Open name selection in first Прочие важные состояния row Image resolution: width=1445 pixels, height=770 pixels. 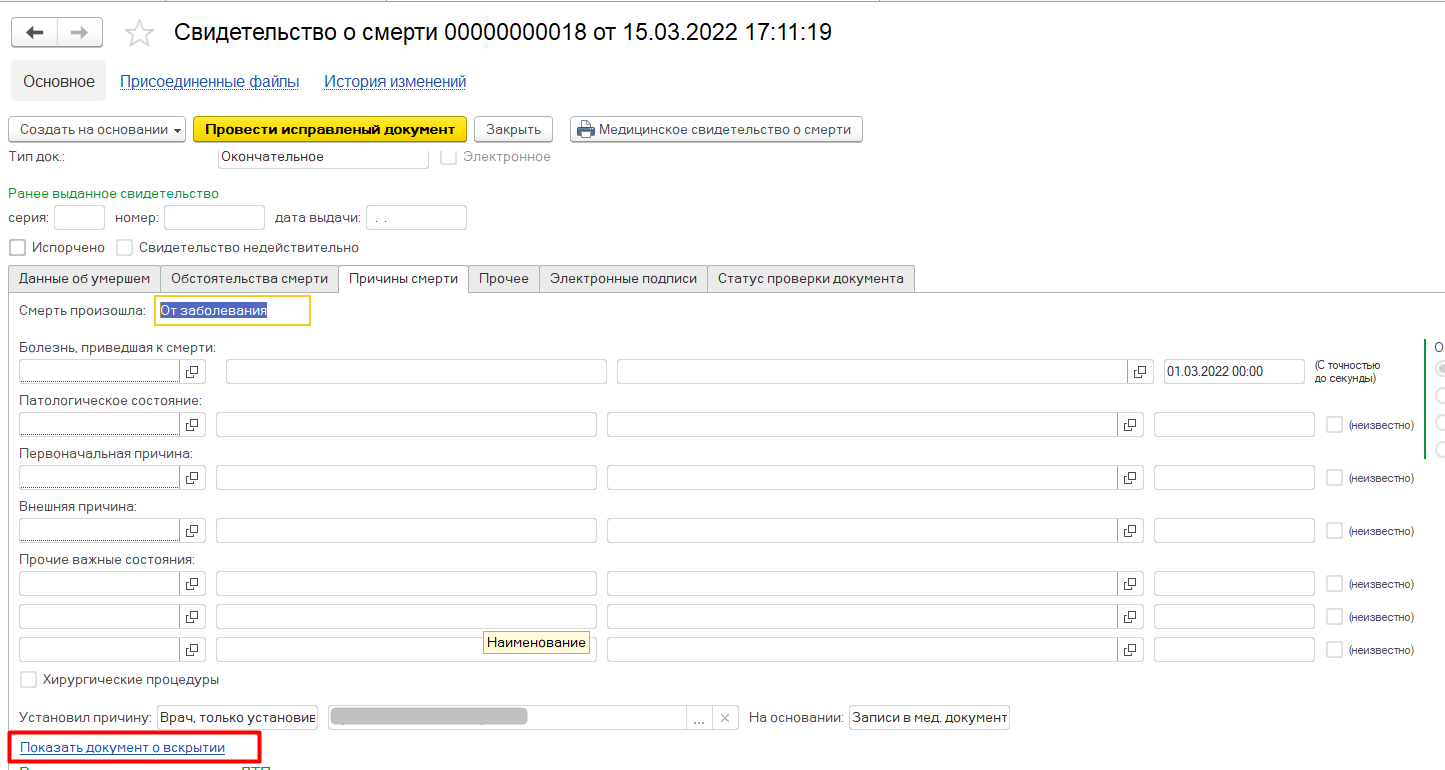(1130, 583)
